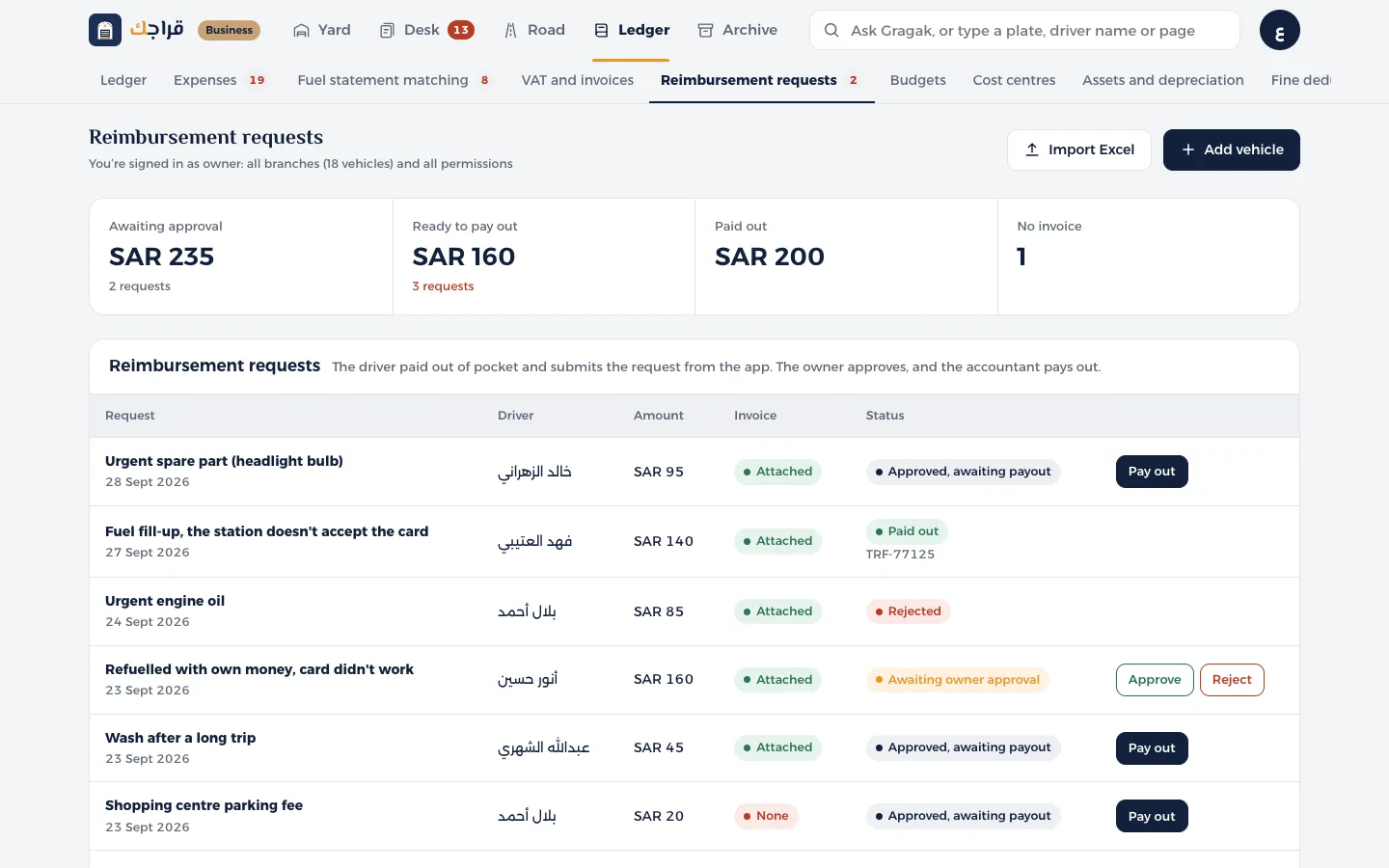Viewport: 1389px width, 868px height.
Task: Click the None invoice badge
Action: click(x=766, y=816)
